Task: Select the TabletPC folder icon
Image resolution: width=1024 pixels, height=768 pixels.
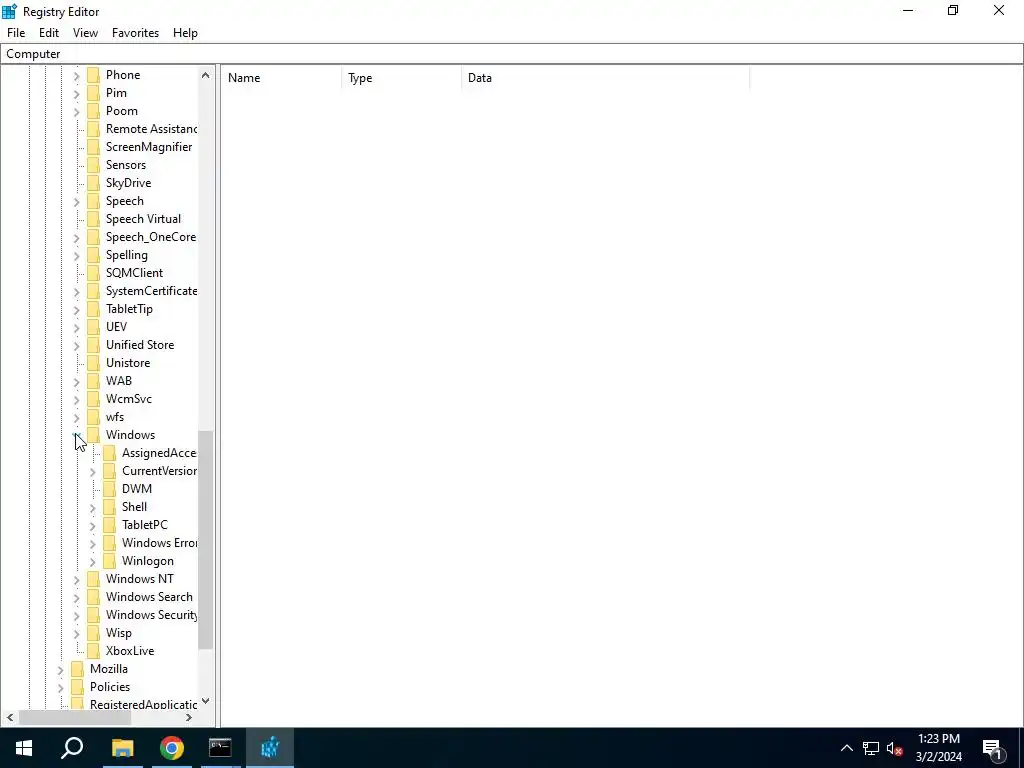Action: tap(110, 525)
